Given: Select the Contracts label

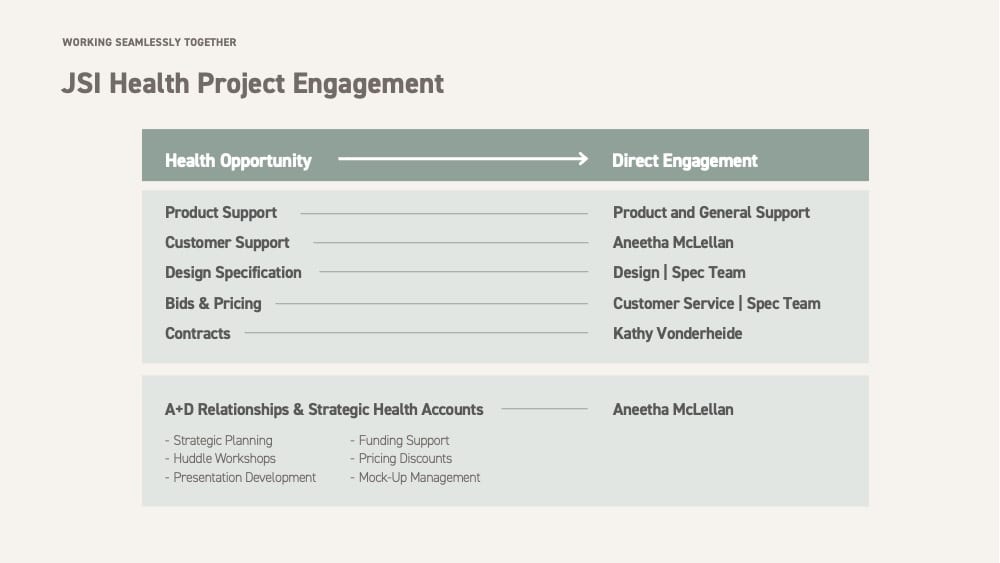Looking at the screenshot, I should point(198,333).
